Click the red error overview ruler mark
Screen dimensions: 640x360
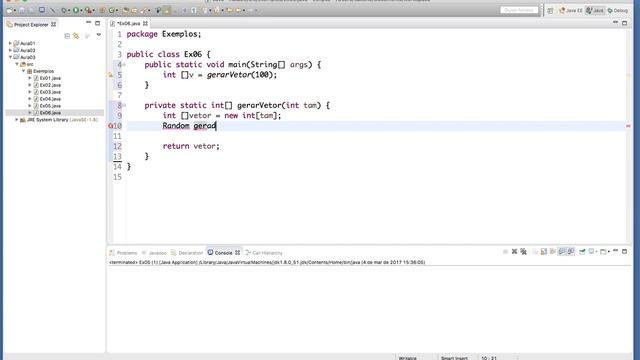click(x=628, y=126)
